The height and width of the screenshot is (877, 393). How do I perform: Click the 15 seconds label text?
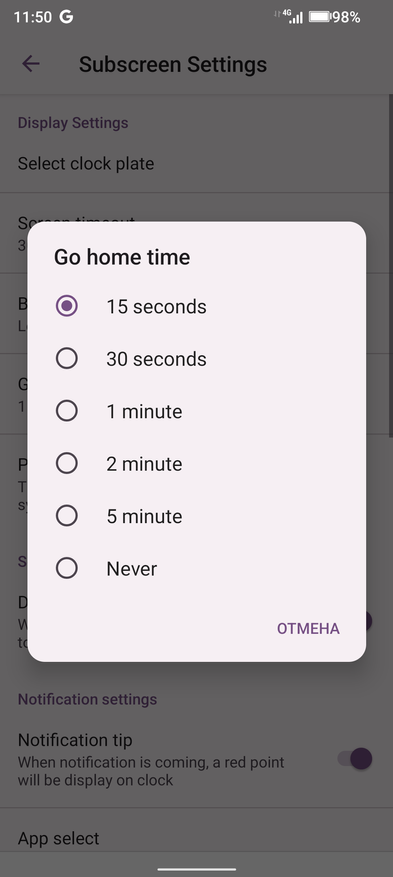tap(157, 307)
